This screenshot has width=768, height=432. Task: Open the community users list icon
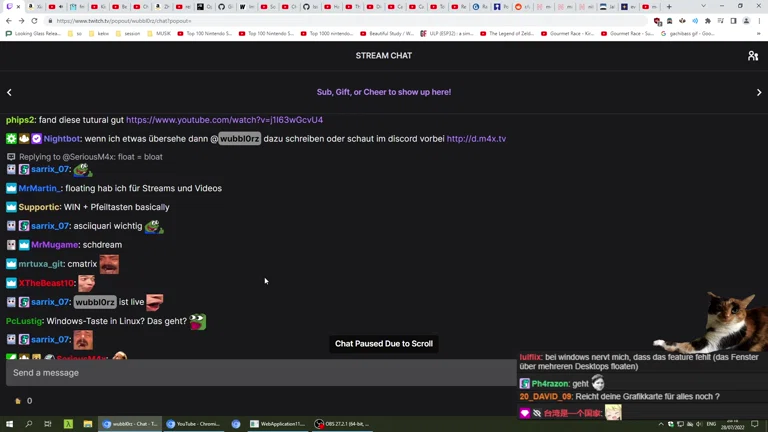point(753,56)
